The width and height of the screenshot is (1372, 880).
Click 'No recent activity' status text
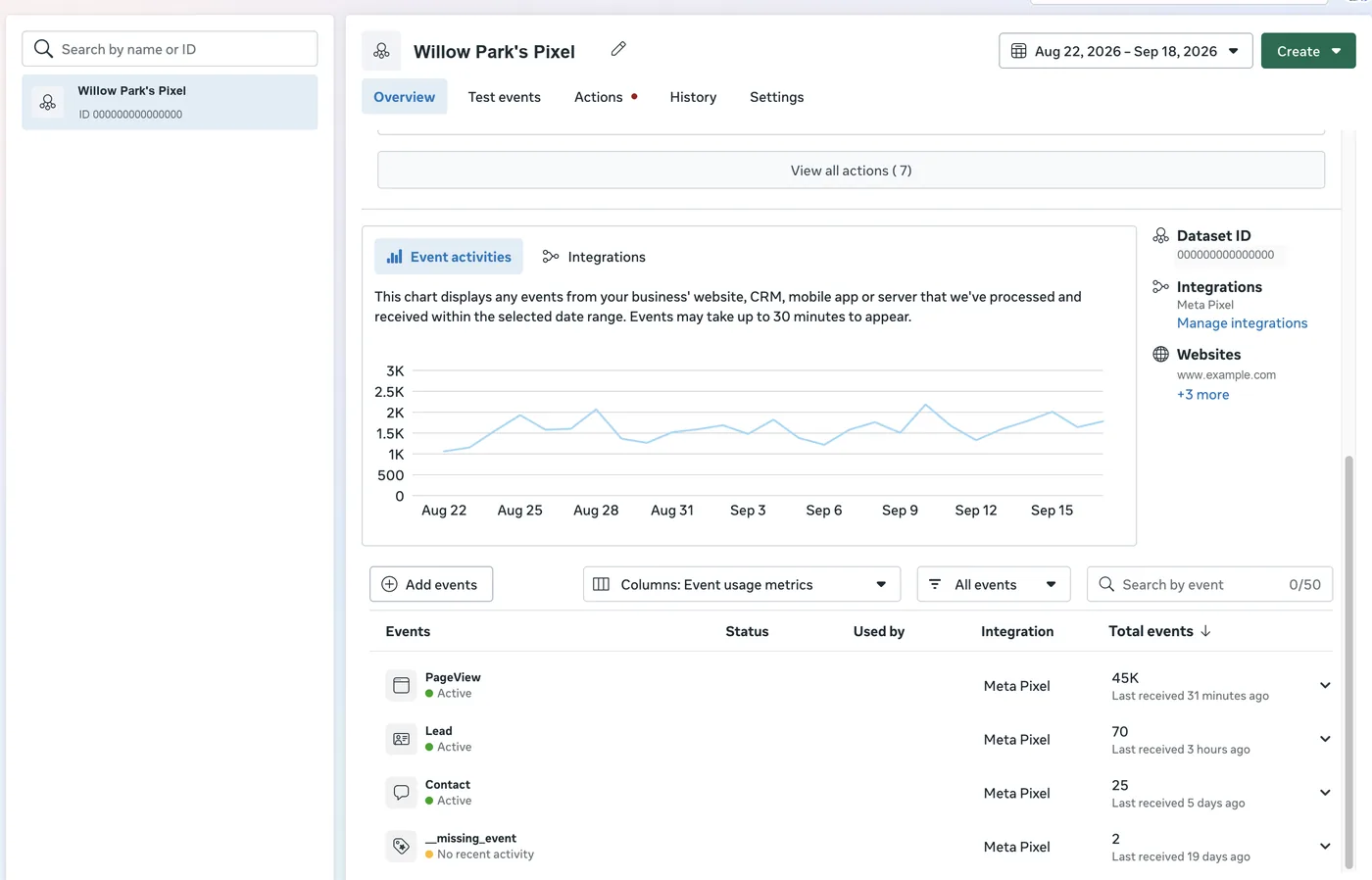click(485, 855)
